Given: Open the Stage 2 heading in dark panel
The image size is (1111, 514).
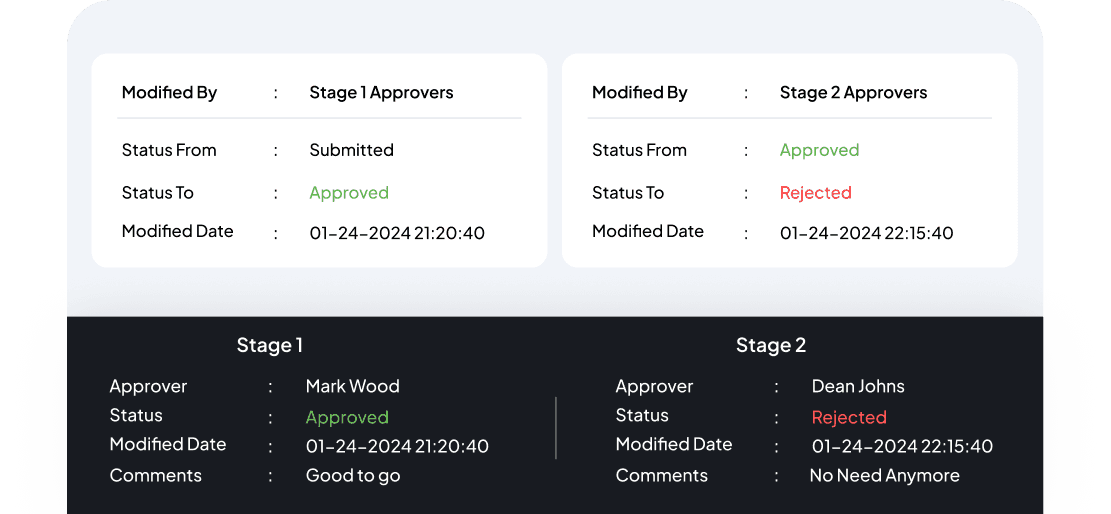Looking at the screenshot, I should (x=770, y=346).
